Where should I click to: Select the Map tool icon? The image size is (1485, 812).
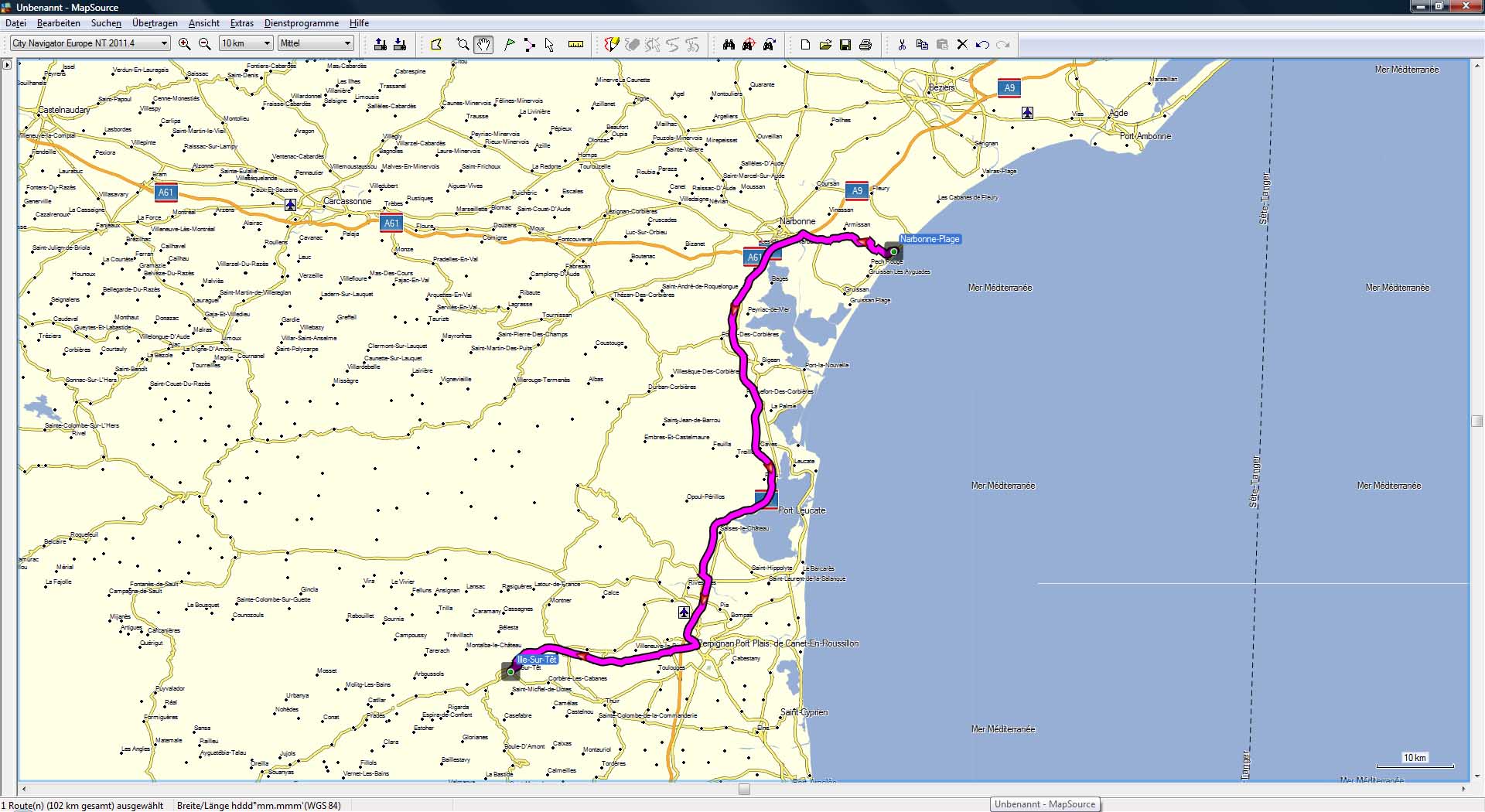(436, 44)
